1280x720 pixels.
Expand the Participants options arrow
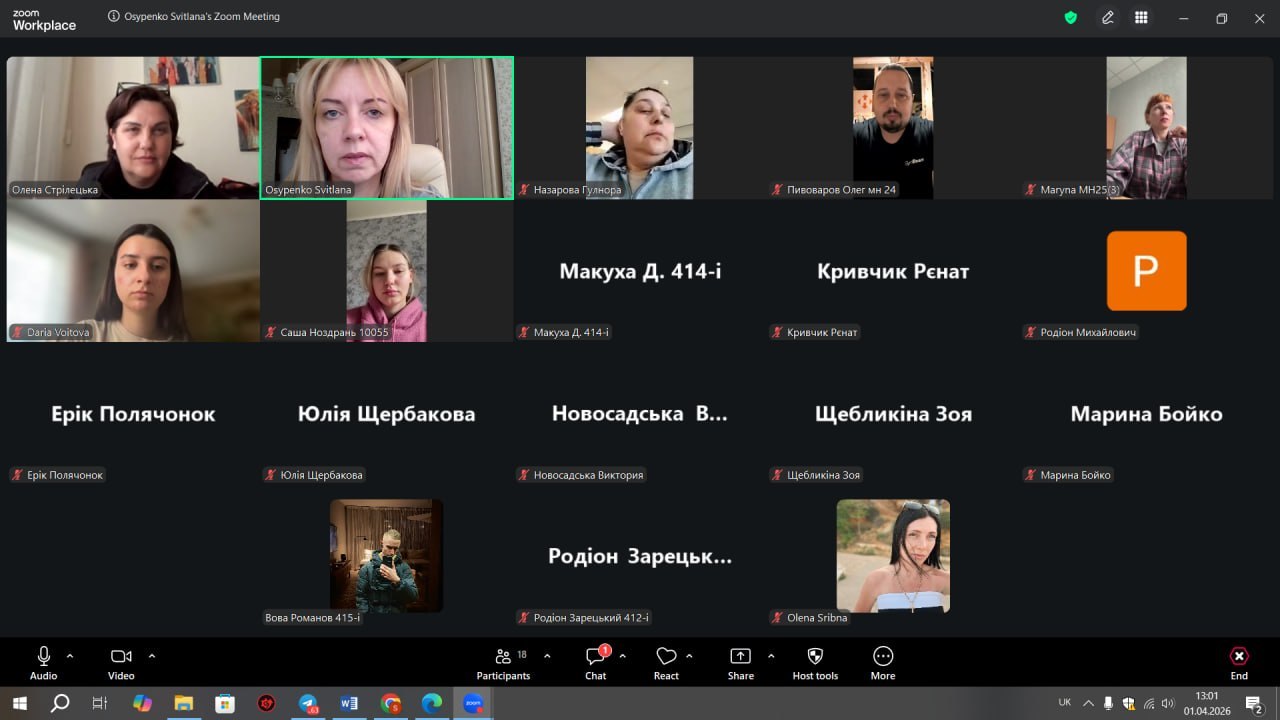pyautogui.click(x=547, y=656)
